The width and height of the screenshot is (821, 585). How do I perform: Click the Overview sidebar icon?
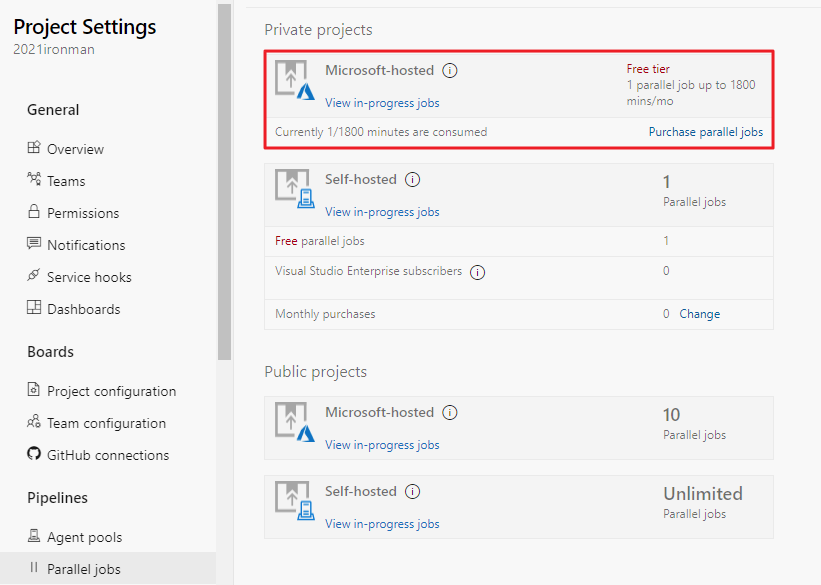coord(34,148)
